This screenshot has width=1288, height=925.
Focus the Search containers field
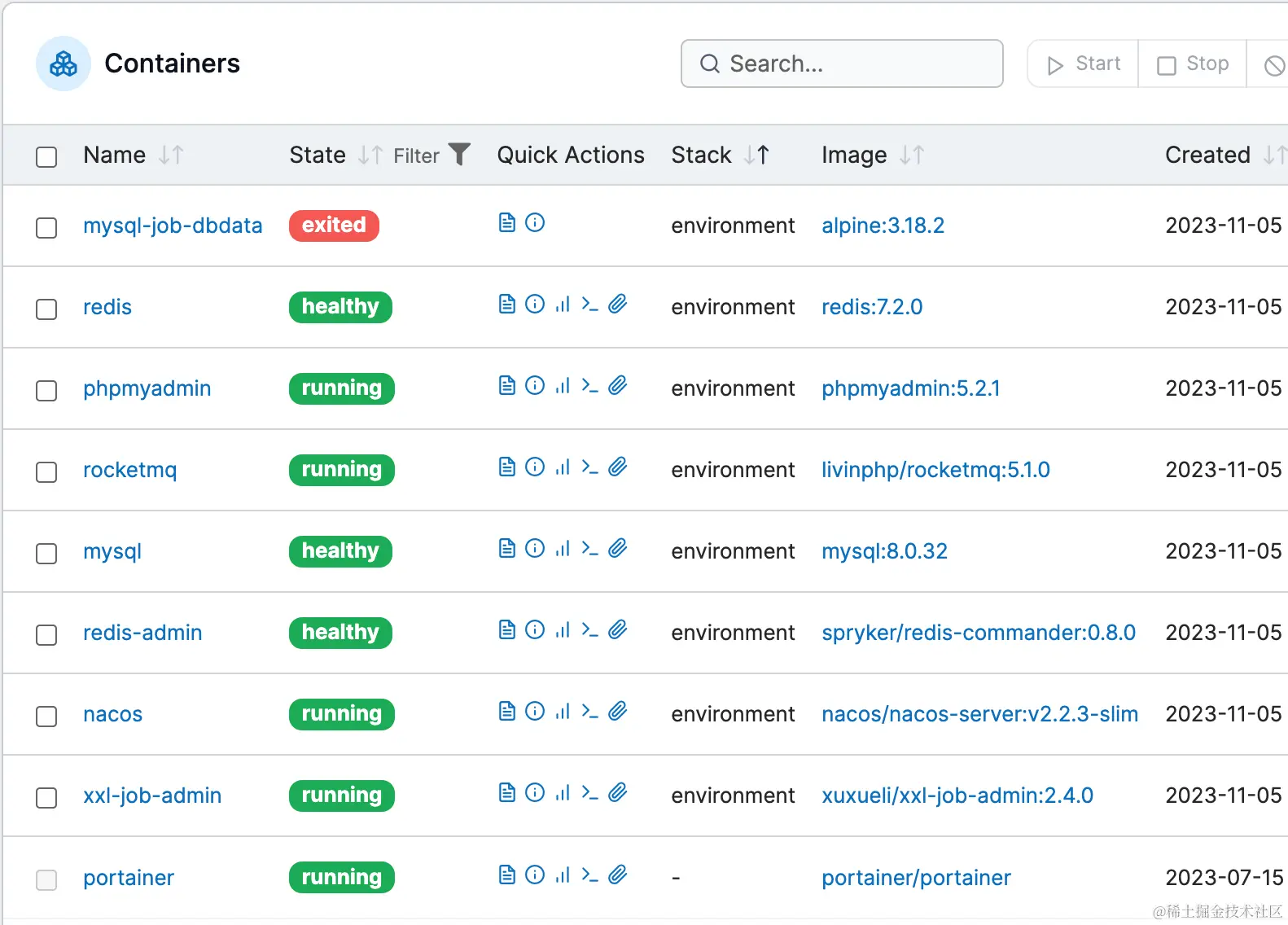842,64
